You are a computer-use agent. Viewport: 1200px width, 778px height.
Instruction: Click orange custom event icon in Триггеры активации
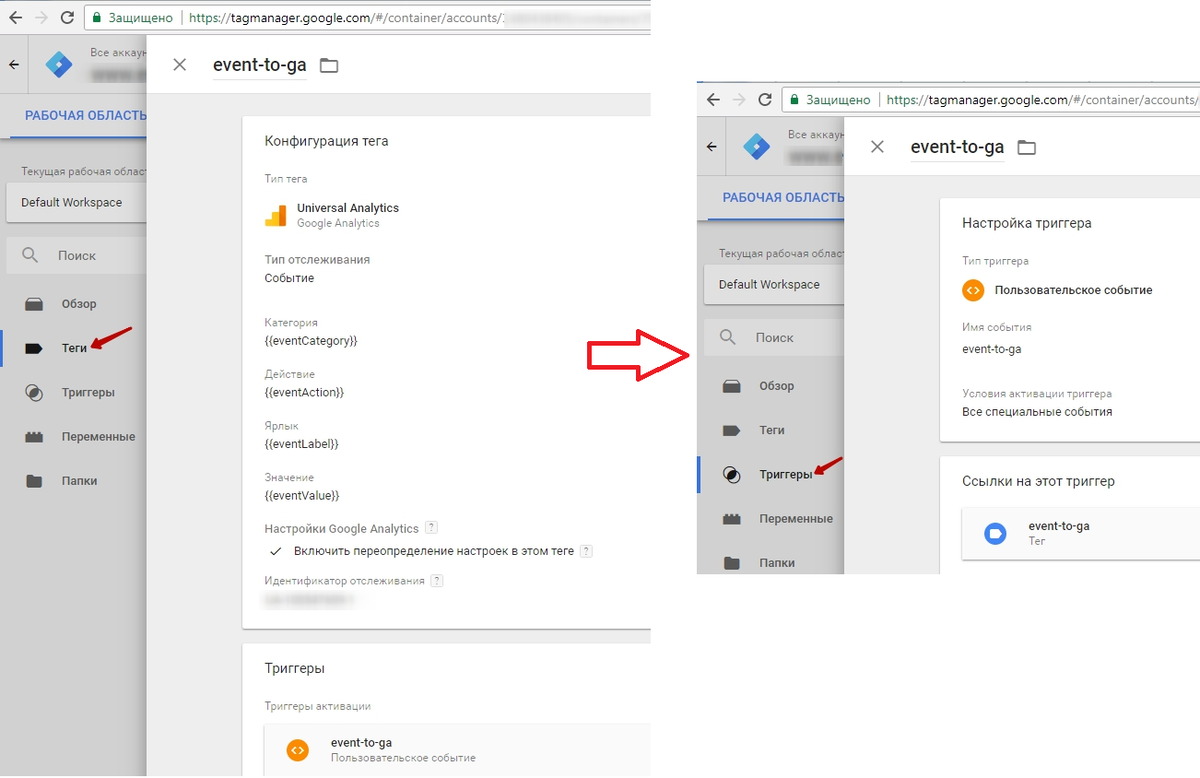297,750
